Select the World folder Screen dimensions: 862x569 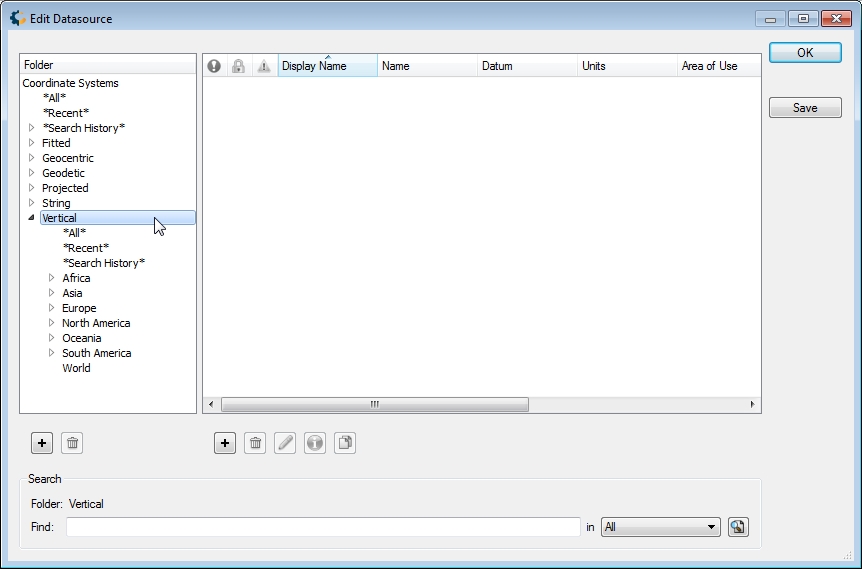[x=76, y=368]
